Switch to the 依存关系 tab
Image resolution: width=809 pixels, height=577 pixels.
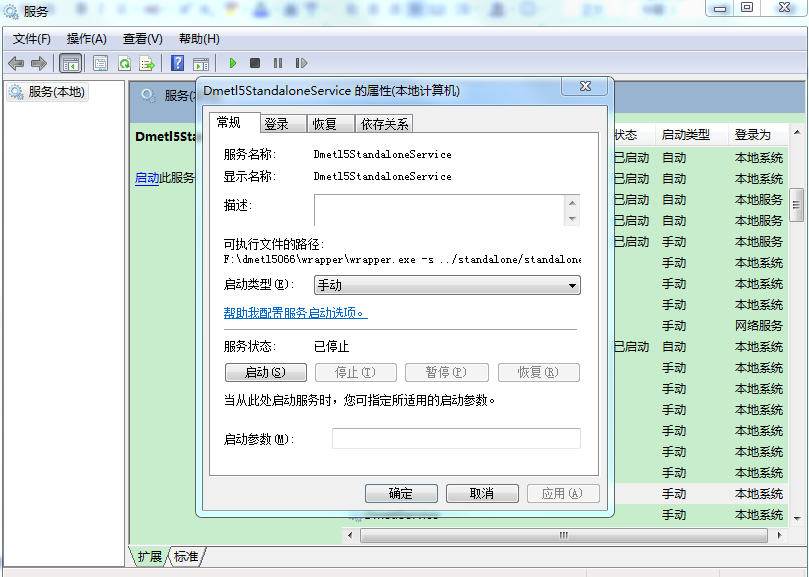[384, 124]
